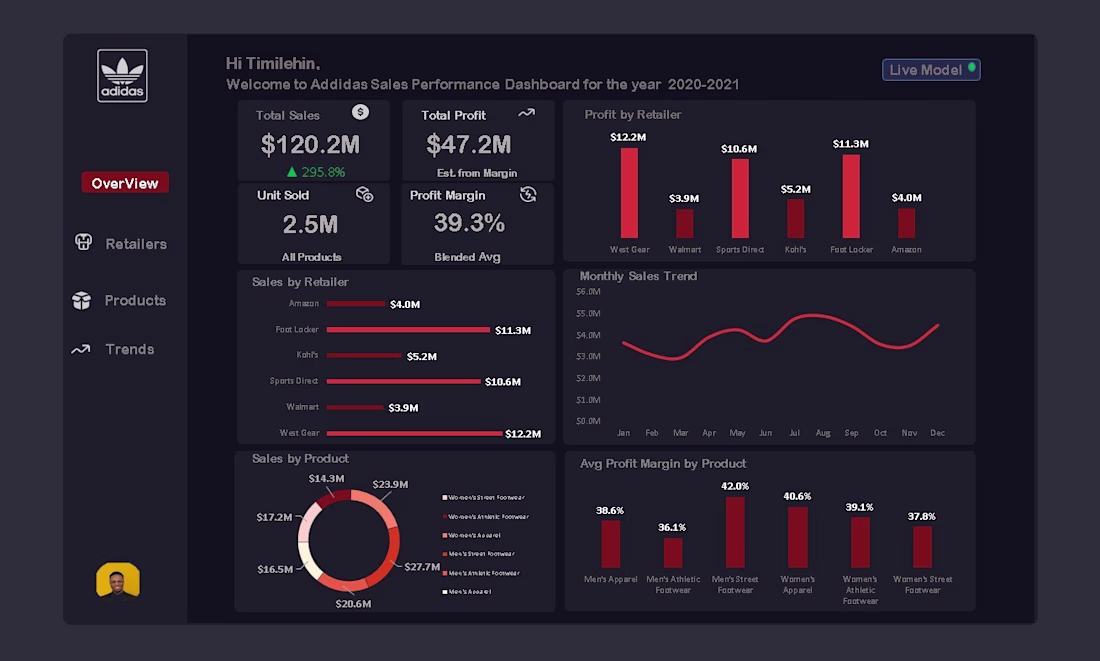Click the Women's Athletic Footwear 39.1% bar
Screen dimensions: 1100x661
coord(860,542)
